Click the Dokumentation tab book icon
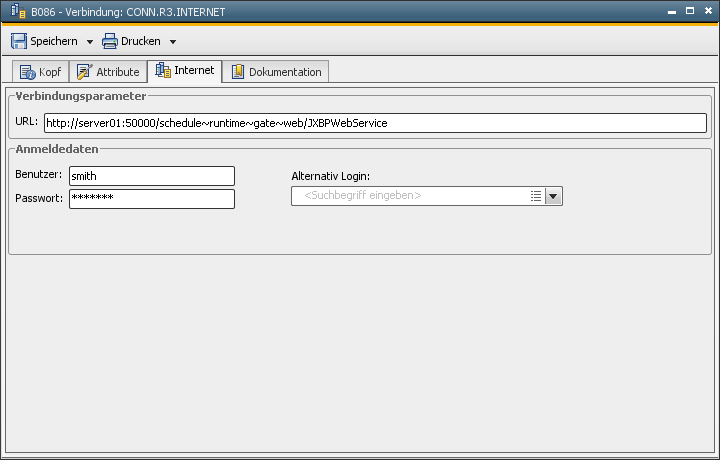The image size is (720, 460). [237, 72]
